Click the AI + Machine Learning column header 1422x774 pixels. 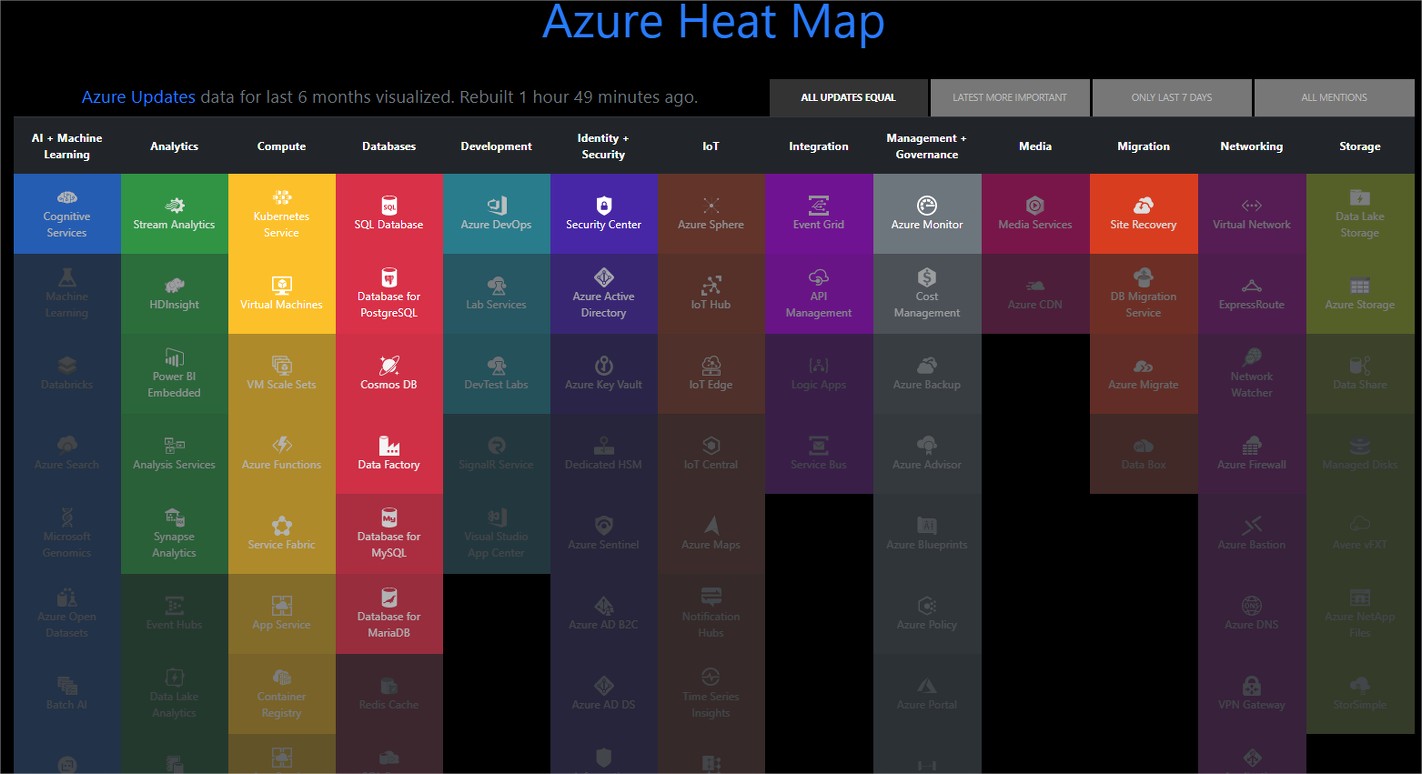pos(67,146)
